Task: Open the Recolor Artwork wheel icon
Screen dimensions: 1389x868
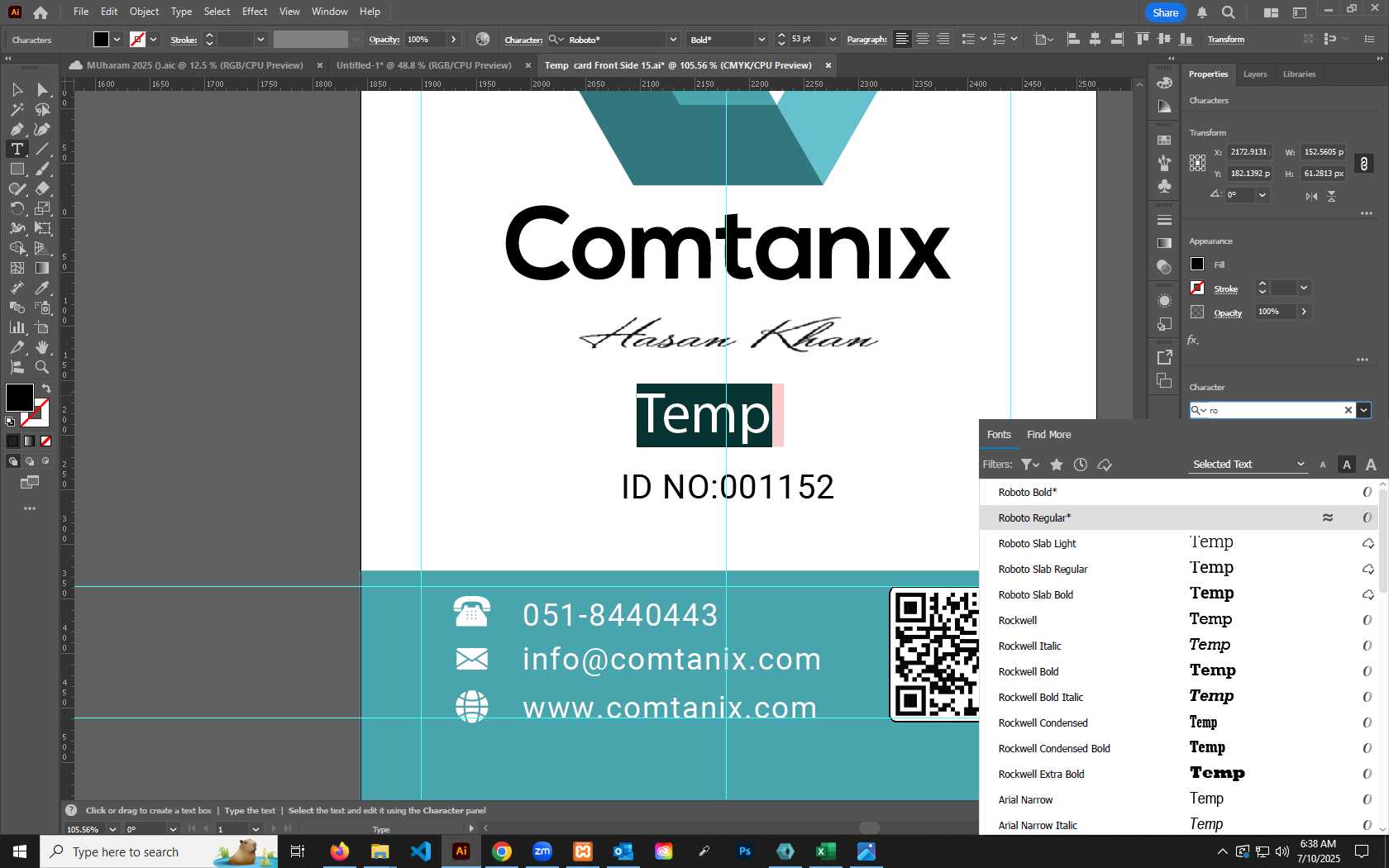Action: point(483,39)
